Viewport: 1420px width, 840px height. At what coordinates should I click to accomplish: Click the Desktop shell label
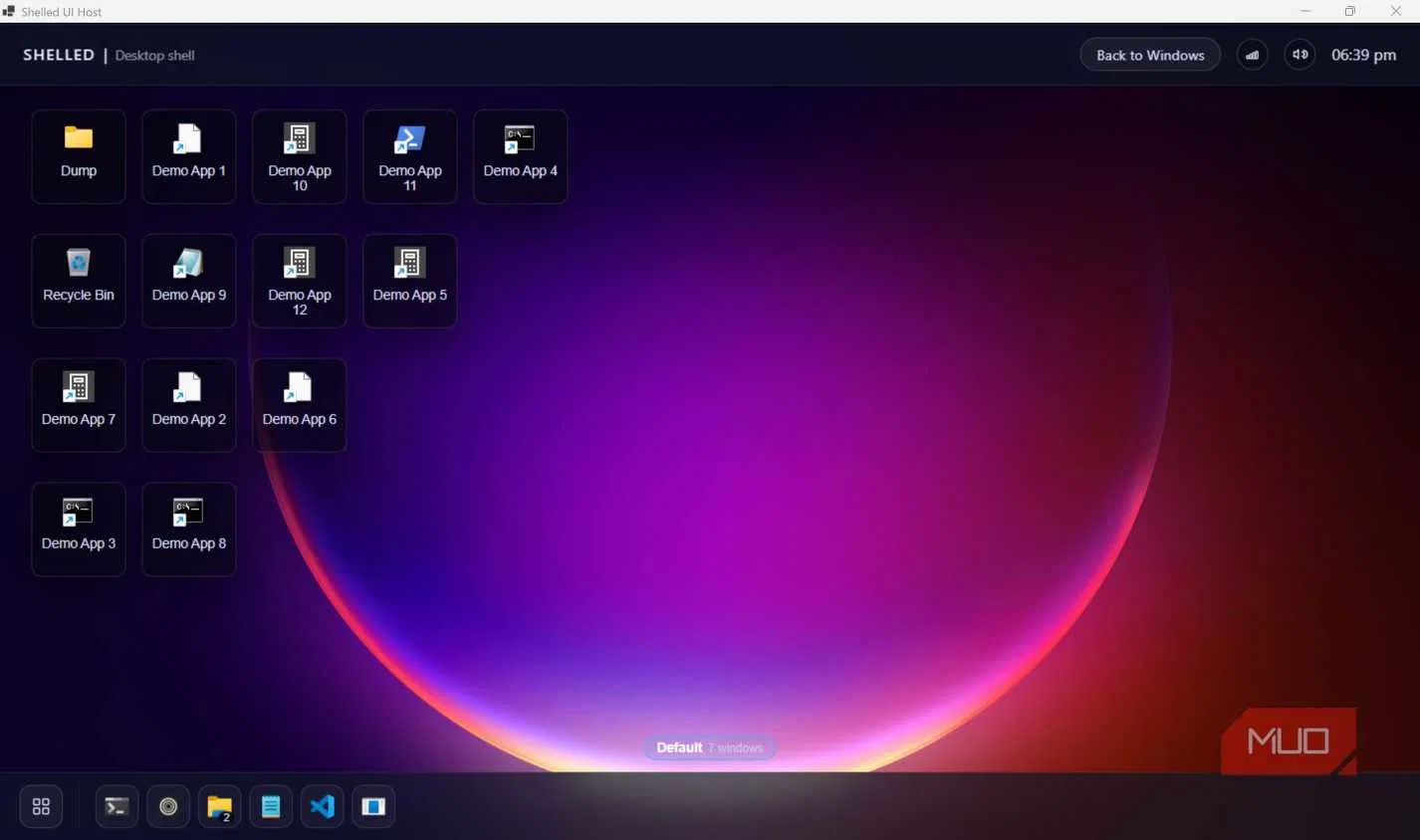click(x=154, y=56)
